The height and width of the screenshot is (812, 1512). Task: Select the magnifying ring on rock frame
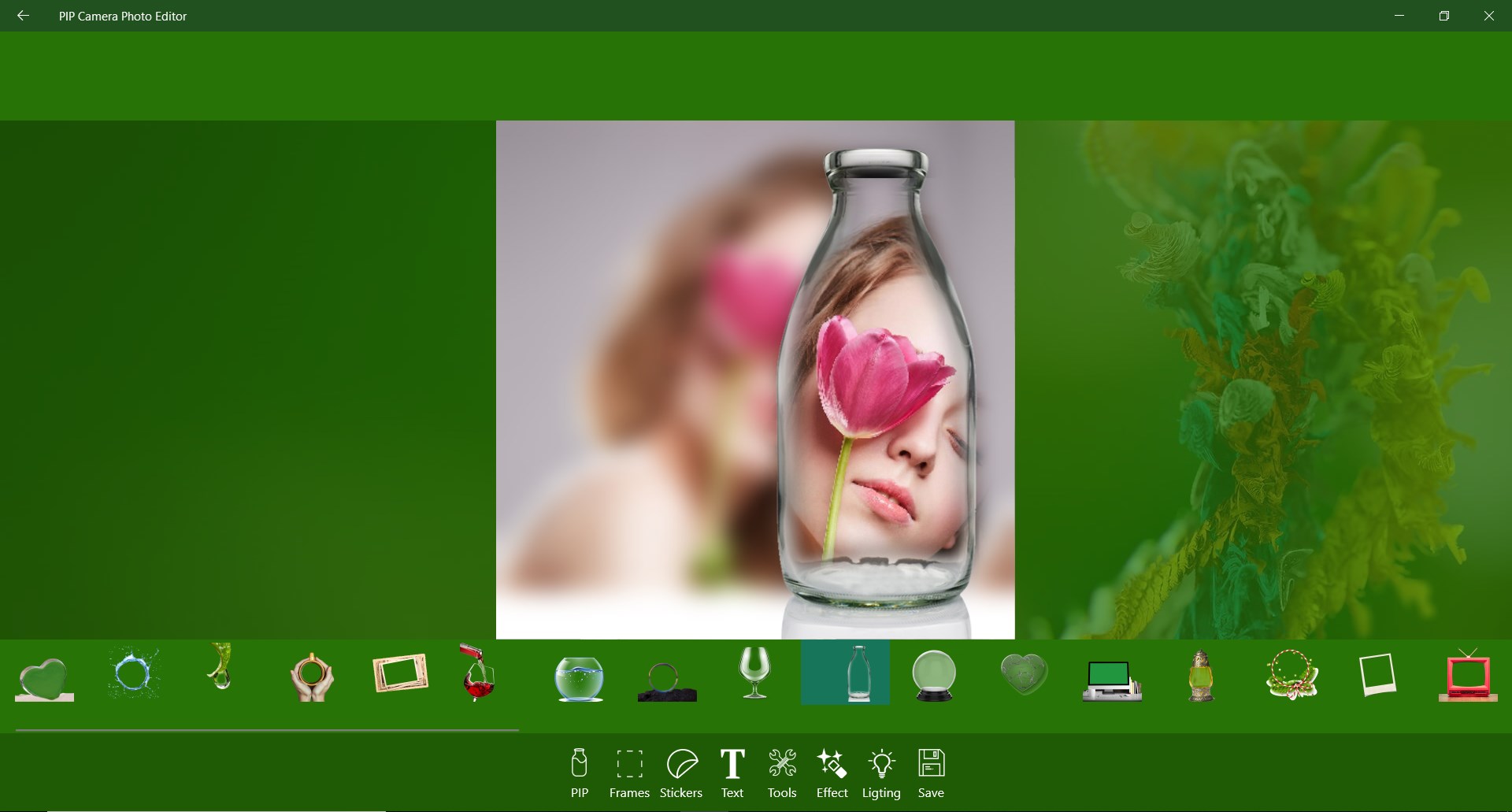pos(667,682)
